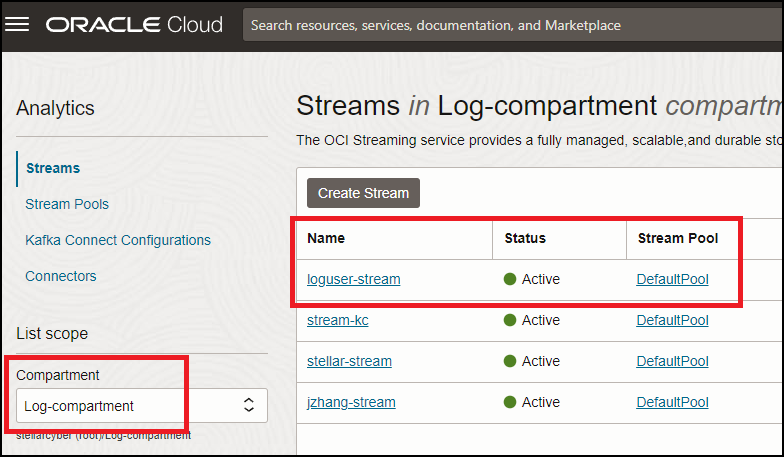
Task: Open the stellar-stream link
Action: [349, 361]
